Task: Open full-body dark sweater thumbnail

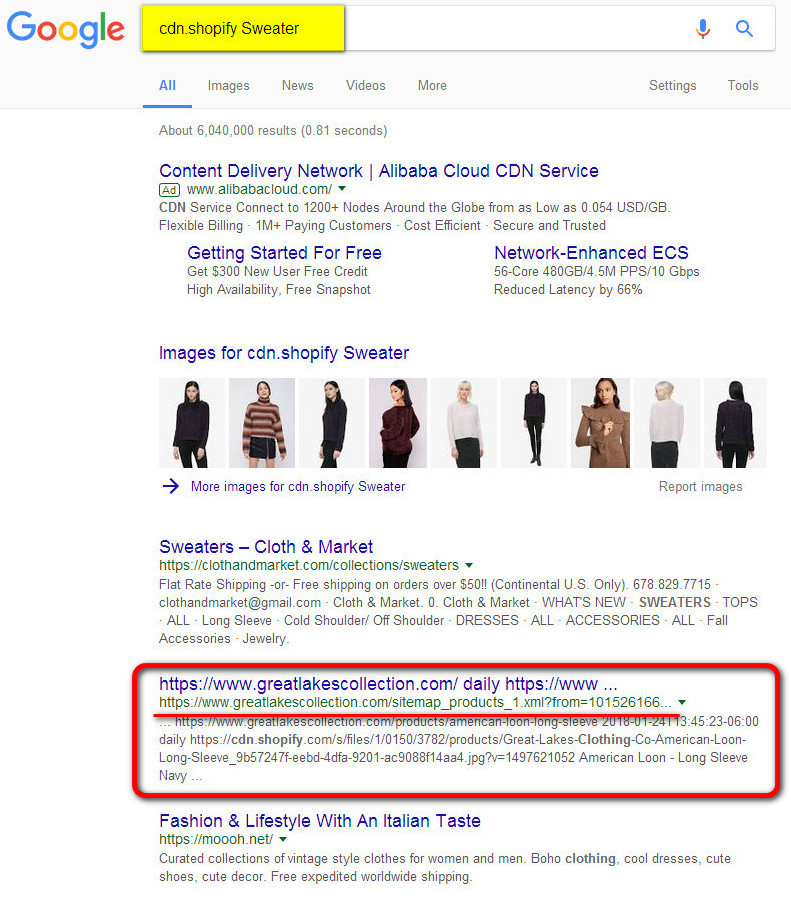Action: pyautogui.click(x=534, y=423)
